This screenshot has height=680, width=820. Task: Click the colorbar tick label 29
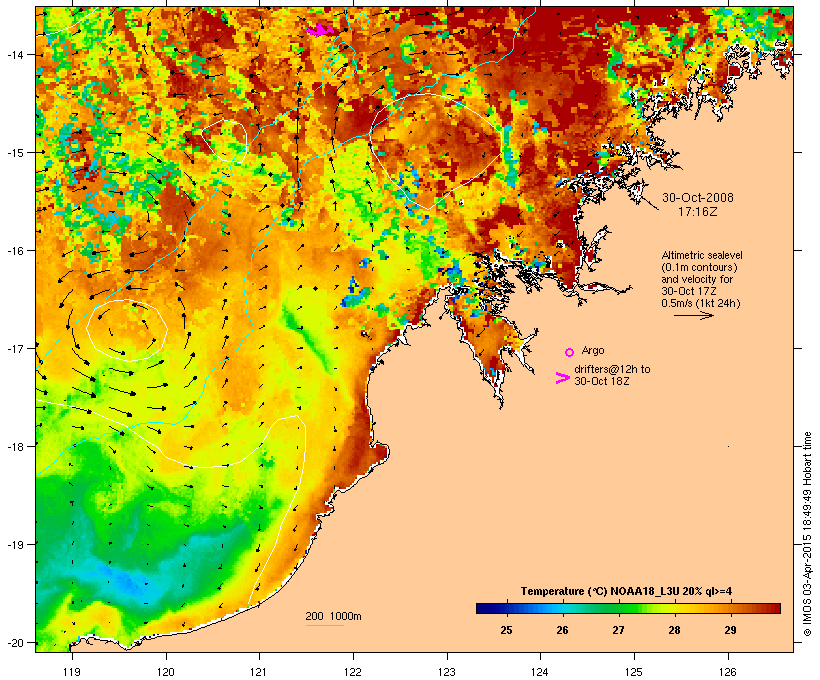tap(731, 630)
